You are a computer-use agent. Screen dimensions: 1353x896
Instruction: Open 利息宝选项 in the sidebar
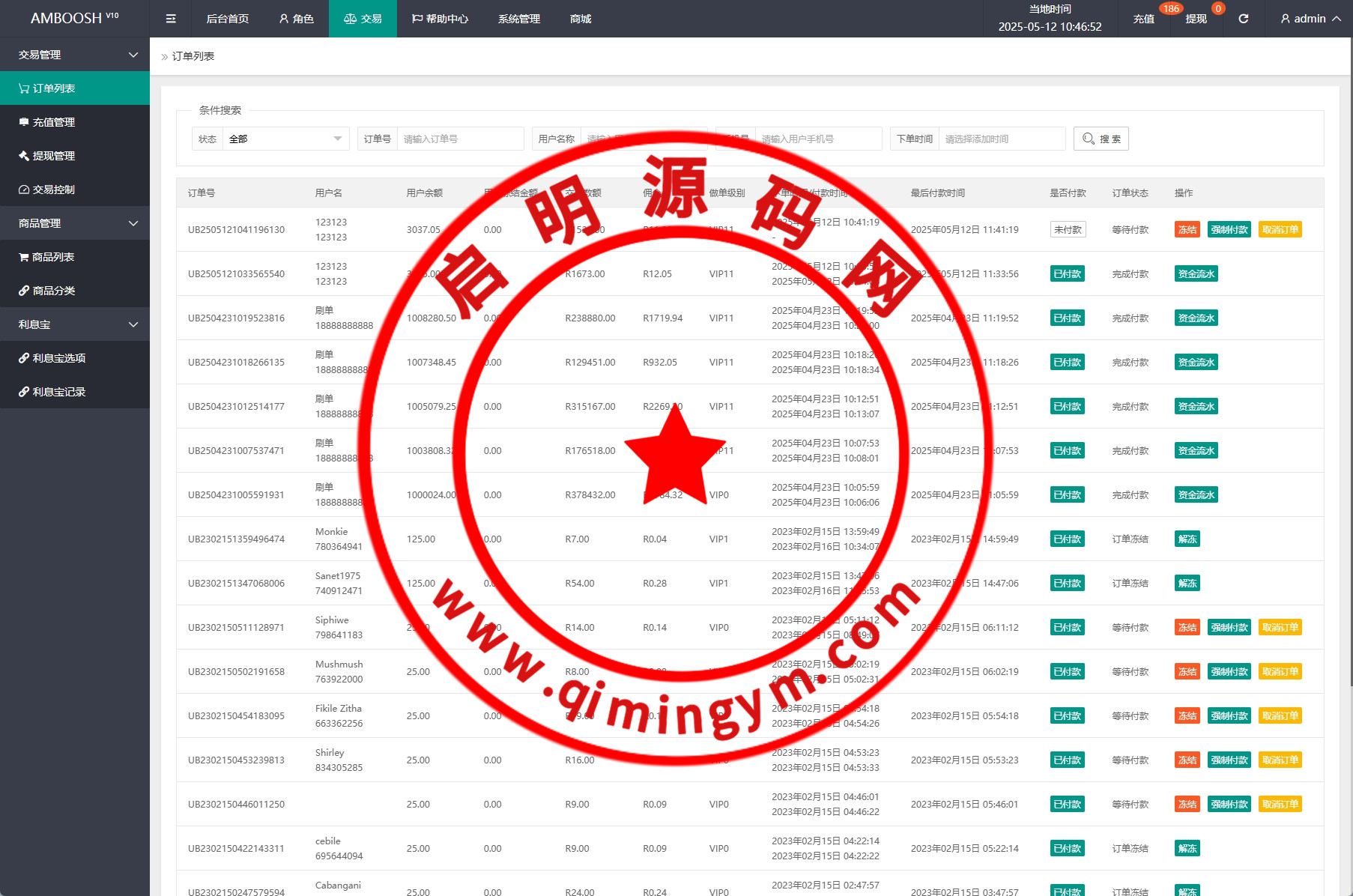tap(59, 358)
